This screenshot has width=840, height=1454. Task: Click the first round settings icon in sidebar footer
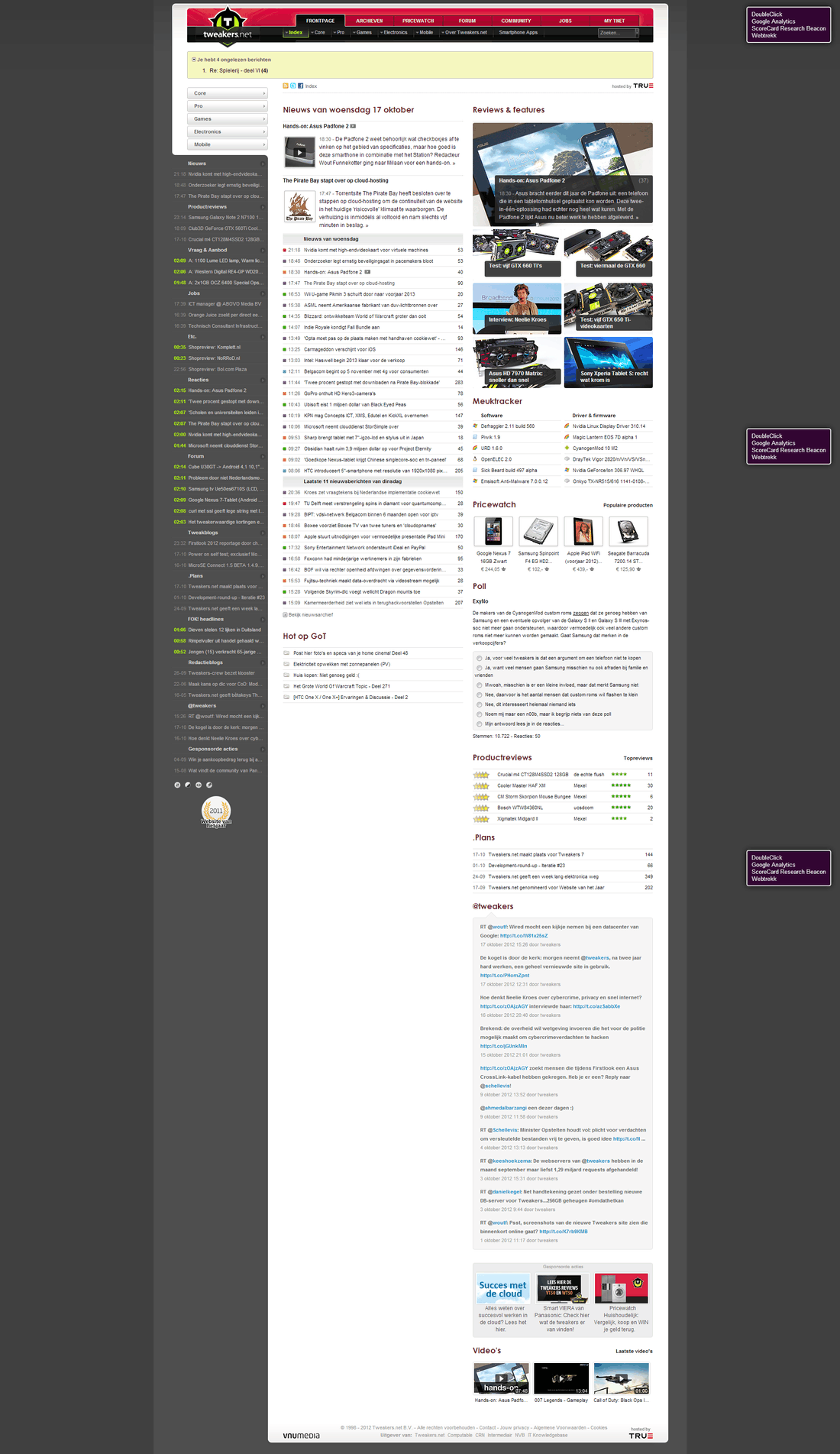pyautogui.click(x=177, y=785)
